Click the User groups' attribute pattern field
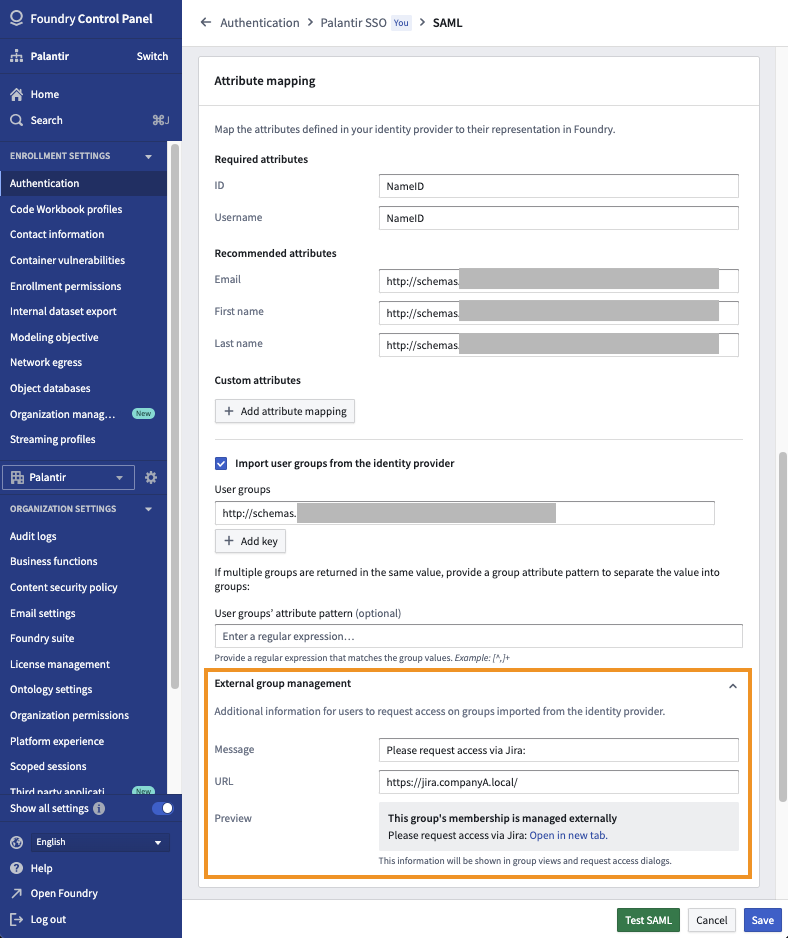Screen dimensions: 788x938 click(478, 636)
